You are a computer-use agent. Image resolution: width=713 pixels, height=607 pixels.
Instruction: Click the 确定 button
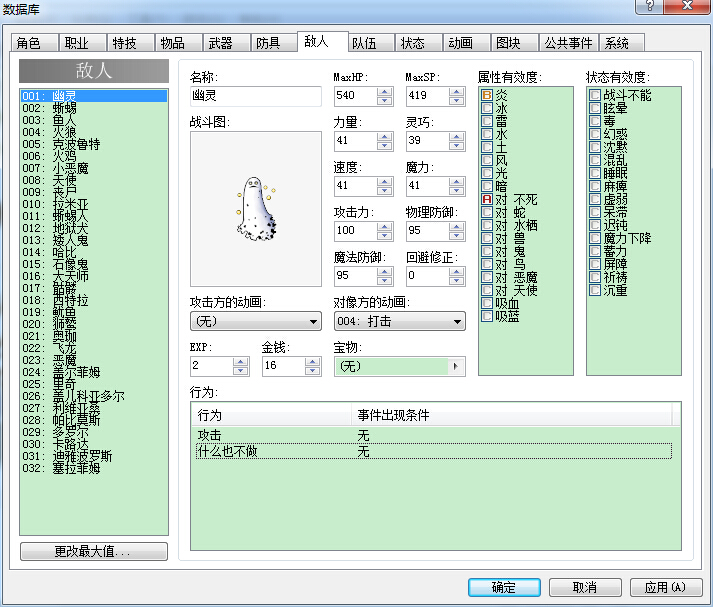pos(504,587)
